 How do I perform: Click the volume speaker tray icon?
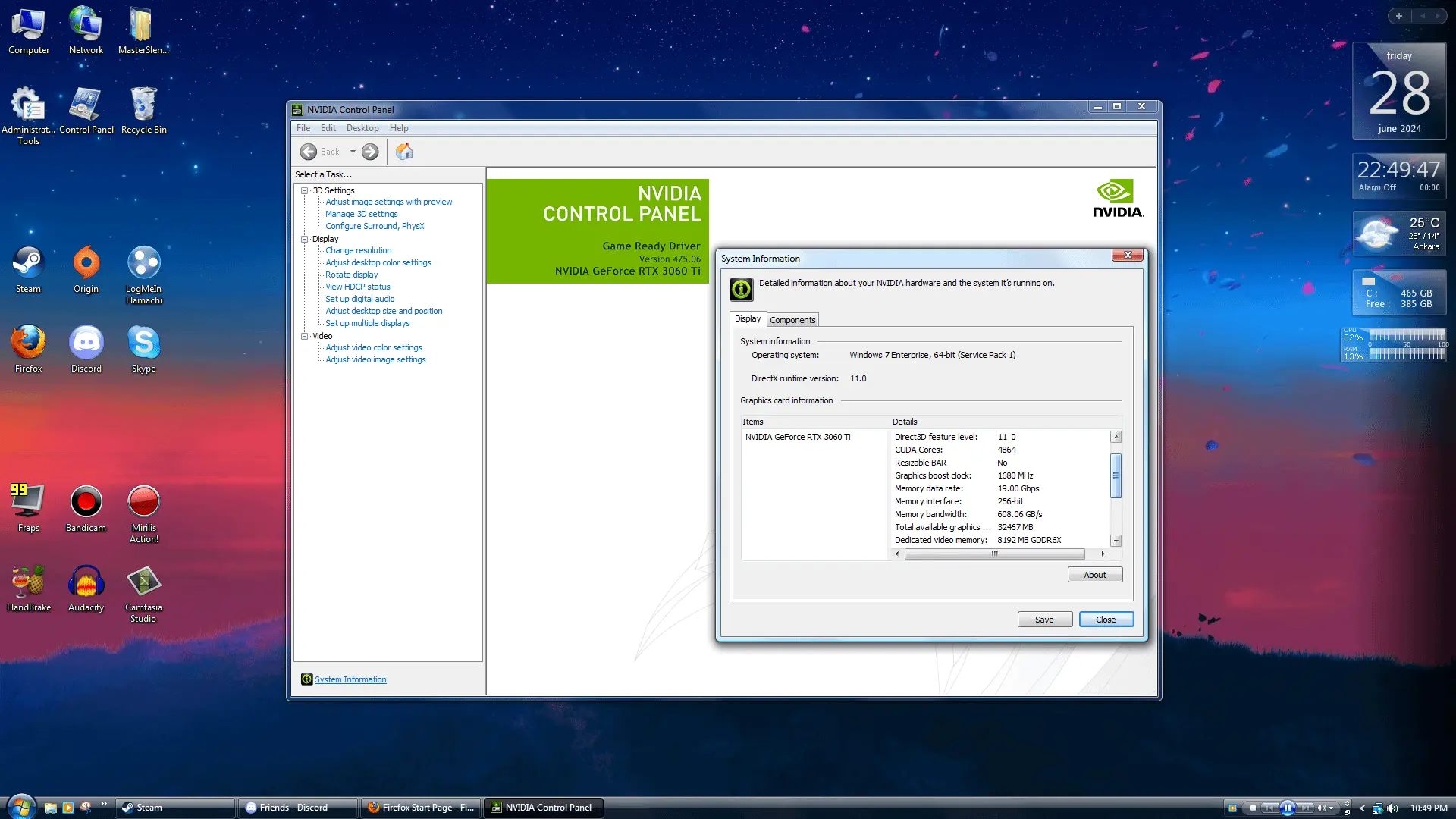tap(1392, 808)
